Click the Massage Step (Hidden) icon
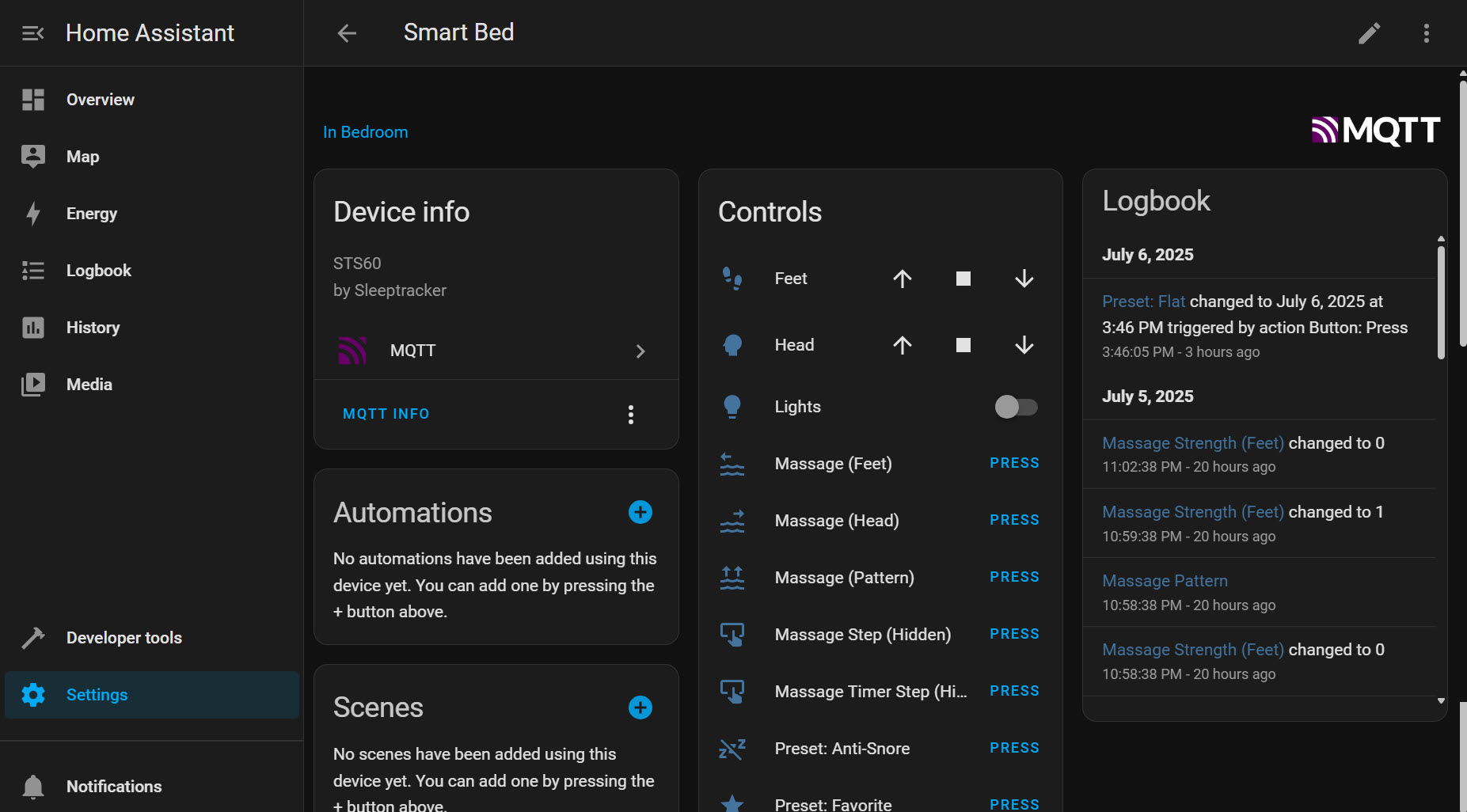 pyautogui.click(x=732, y=635)
